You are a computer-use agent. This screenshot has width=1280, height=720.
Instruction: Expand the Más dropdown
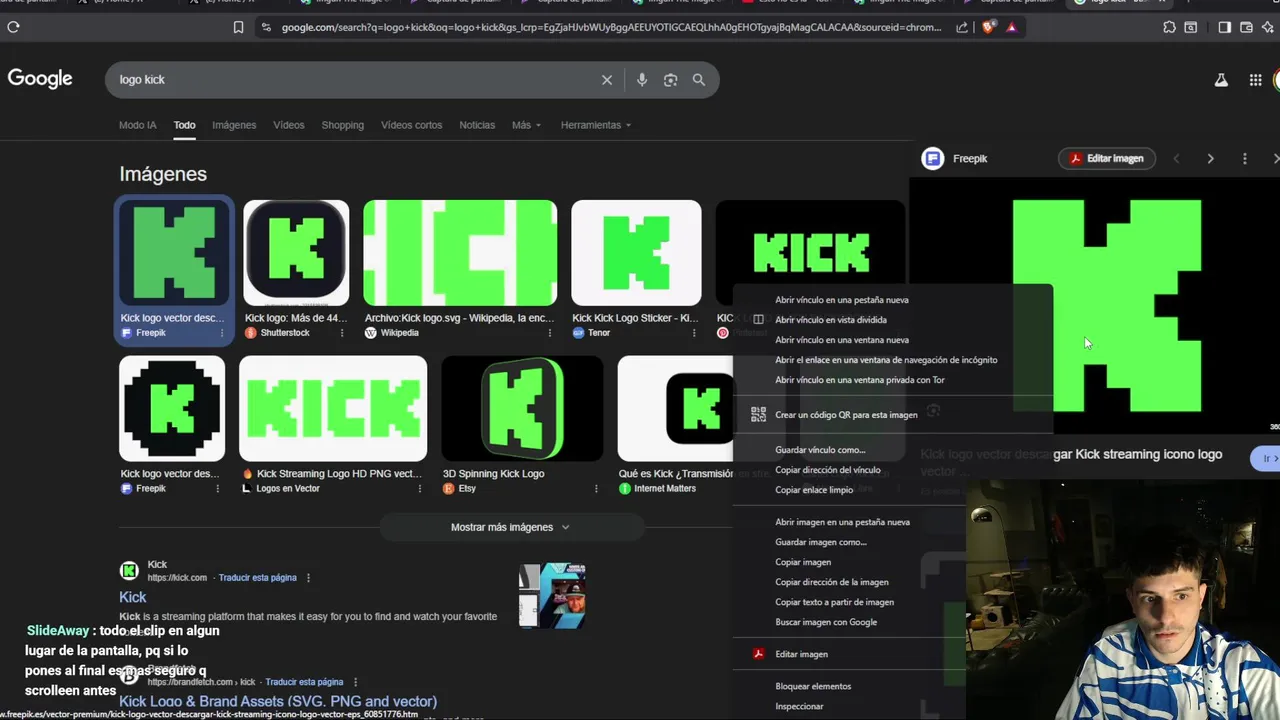(526, 125)
